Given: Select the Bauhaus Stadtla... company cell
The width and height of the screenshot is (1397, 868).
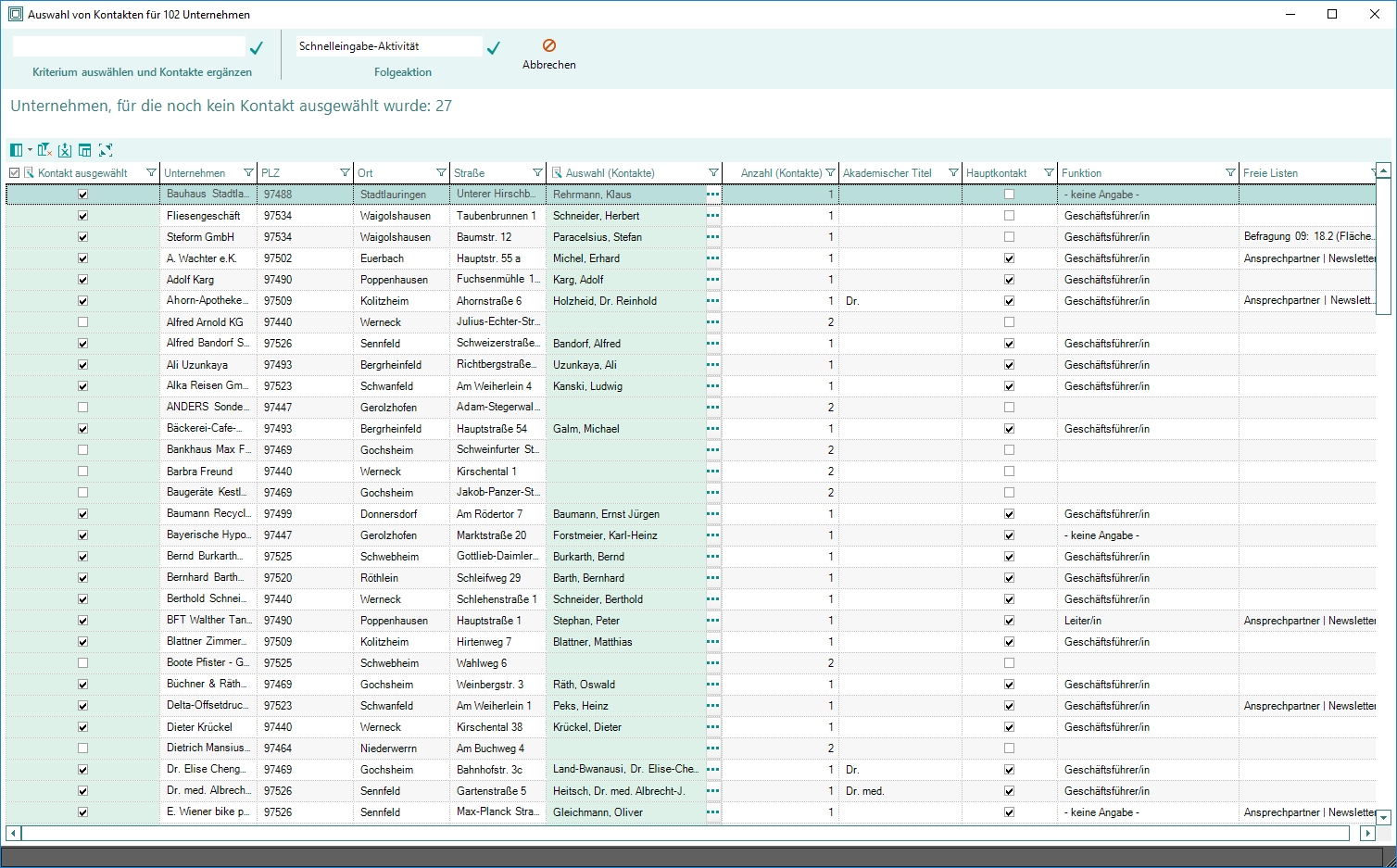Looking at the screenshot, I should tap(208, 195).
